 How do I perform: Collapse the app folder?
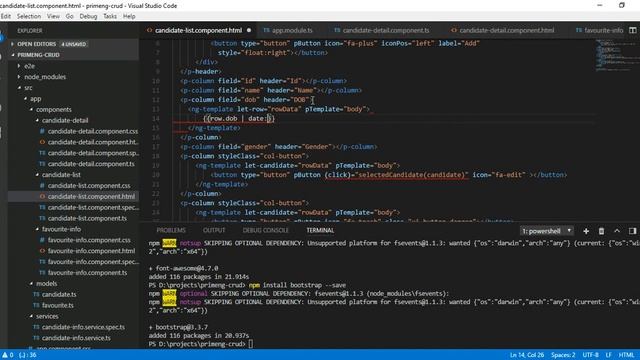[x=35, y=98]
